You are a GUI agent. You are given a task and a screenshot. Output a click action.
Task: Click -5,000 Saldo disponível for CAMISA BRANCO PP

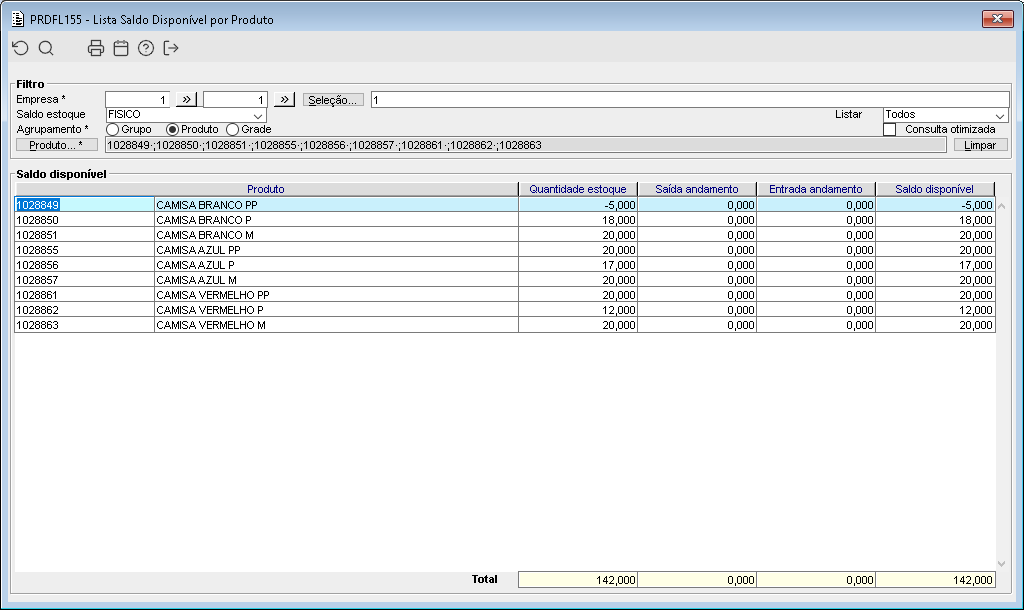click(935, 205)
